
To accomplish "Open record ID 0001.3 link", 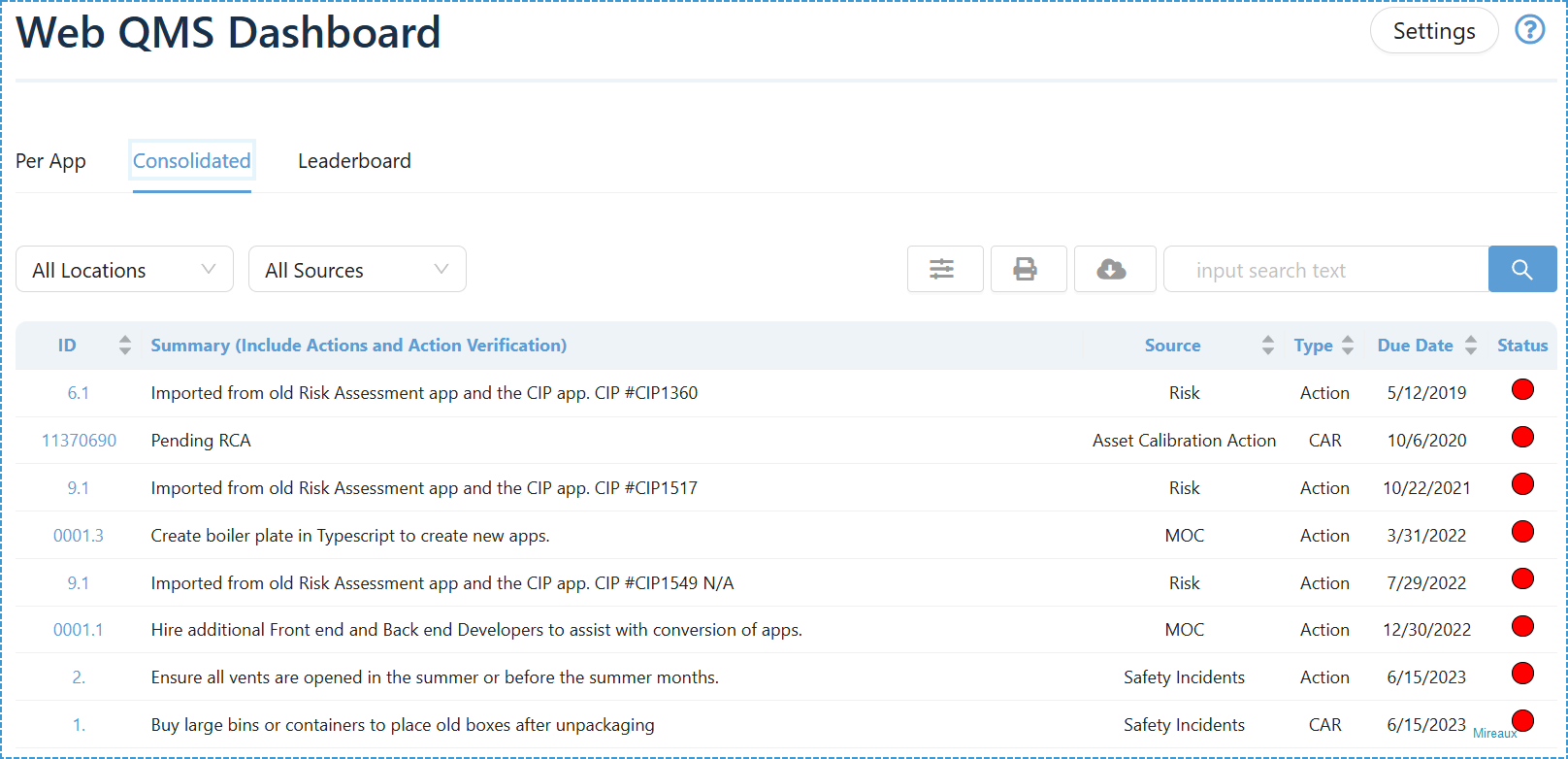I will click(x=79, y=536).
